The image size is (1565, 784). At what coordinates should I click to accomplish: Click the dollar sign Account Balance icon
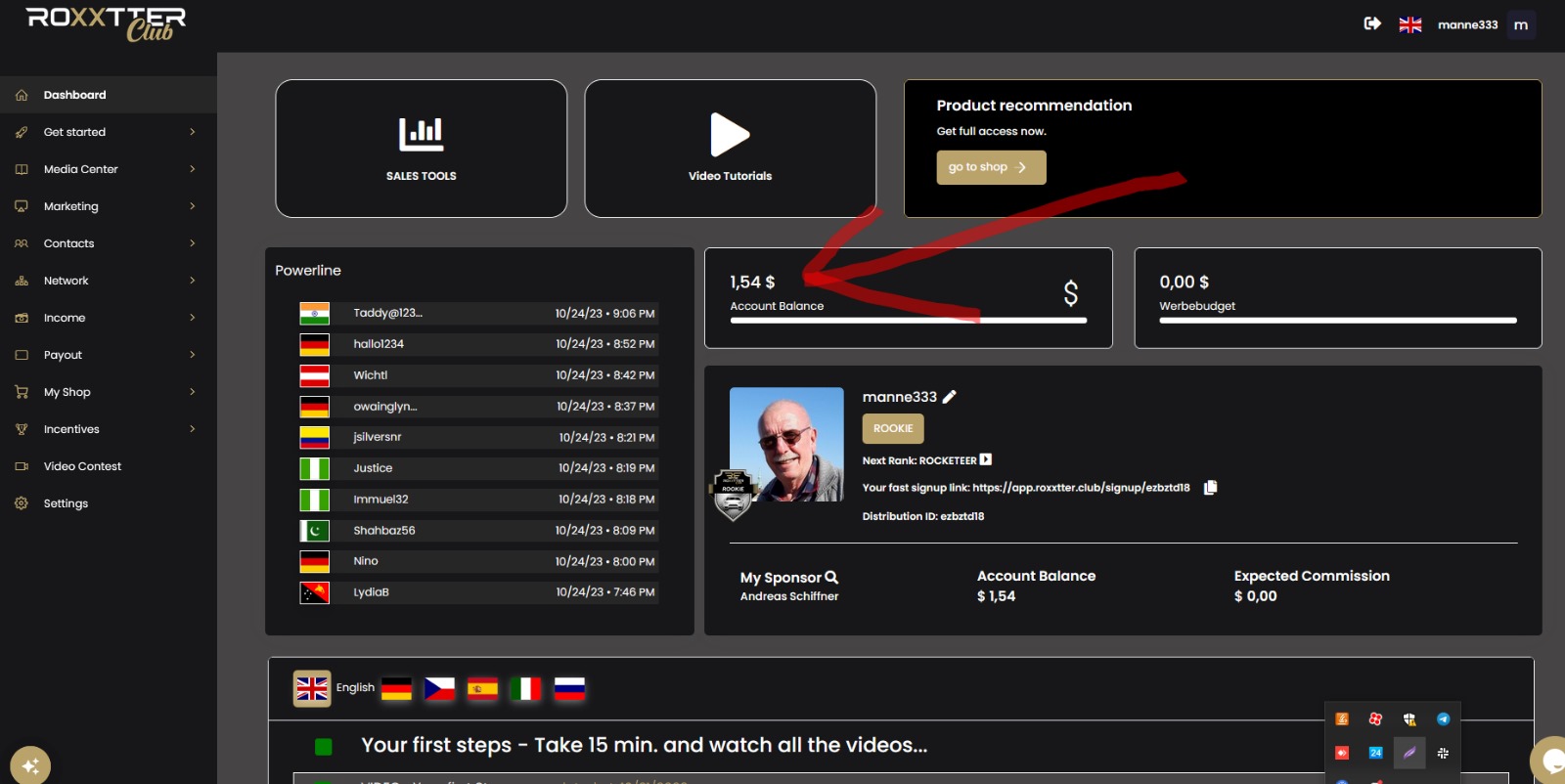(x=1071, y=292)
